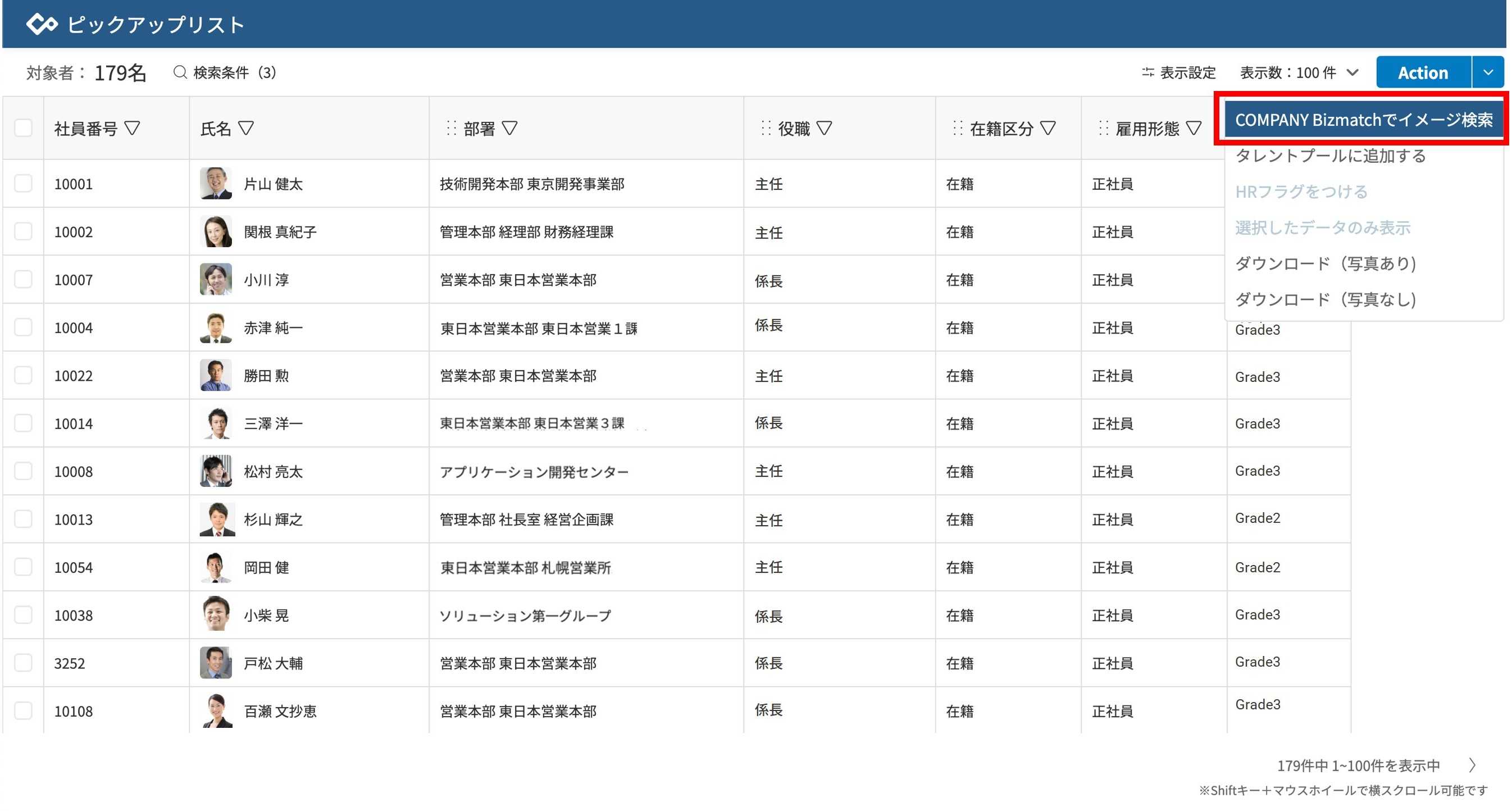Open 雇用形態 column filter triangle

[x=1194, y=128]
